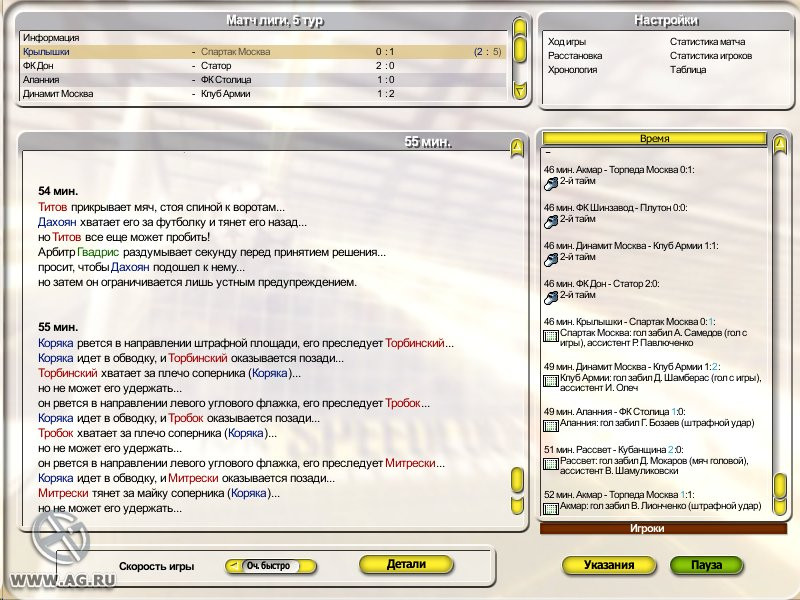Click Митрески in 'тянет за майку' line
This screenshot has height=600, width=800.
pos(63,493)
